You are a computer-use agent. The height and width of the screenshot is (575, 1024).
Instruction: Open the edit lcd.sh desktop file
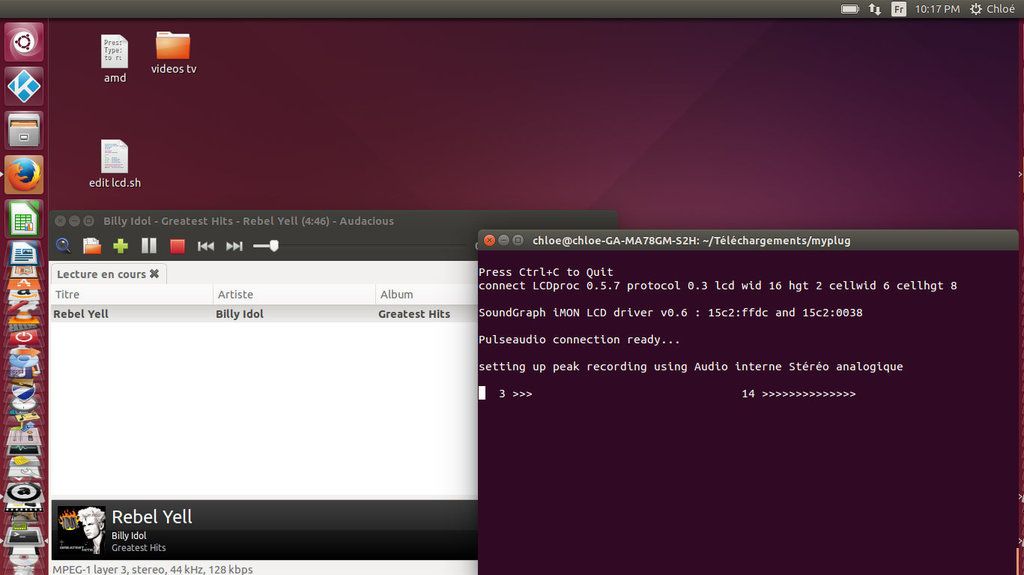coord(115,164)
